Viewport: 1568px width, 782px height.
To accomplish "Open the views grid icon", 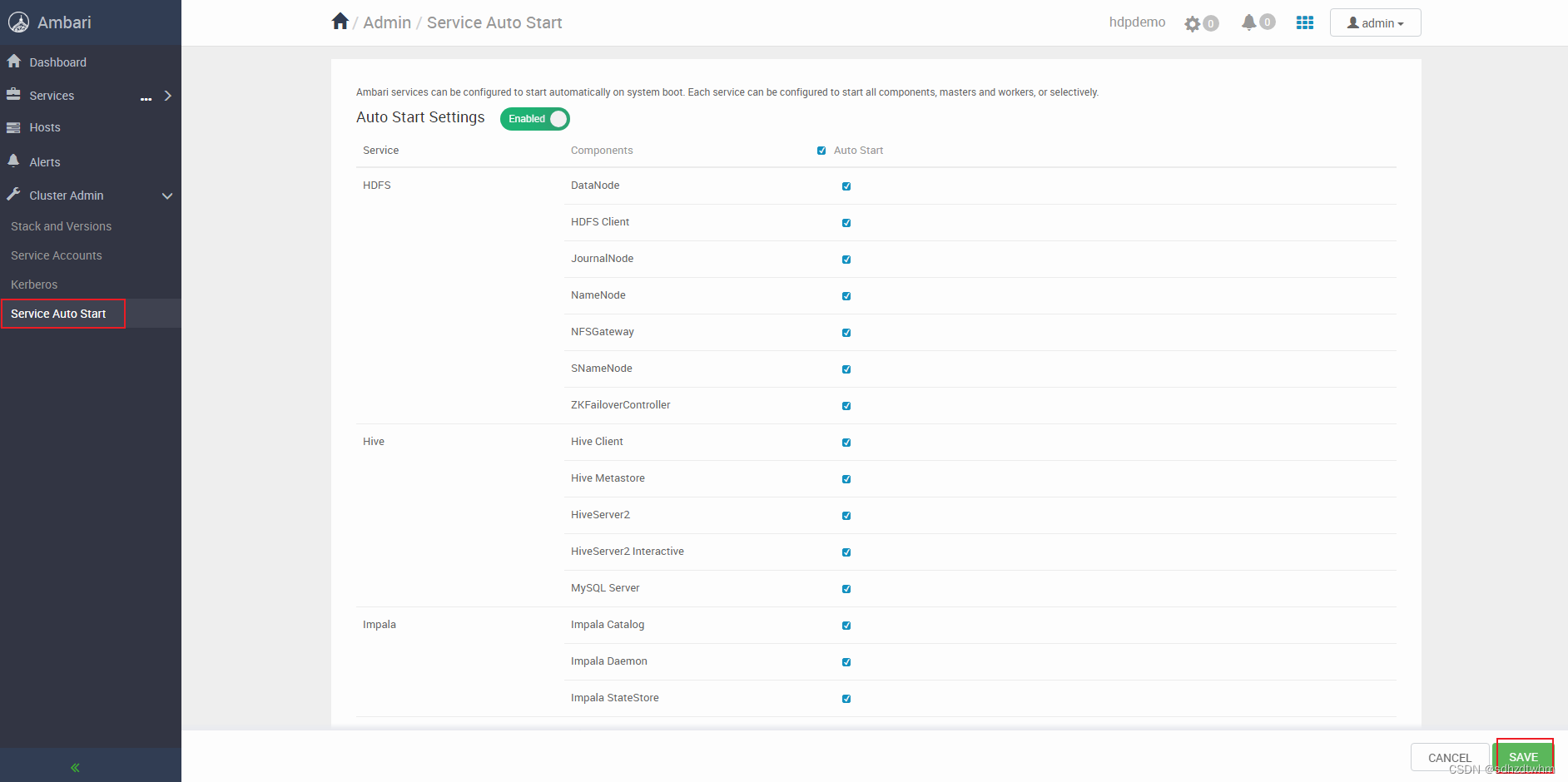I will click(1305, 22).
